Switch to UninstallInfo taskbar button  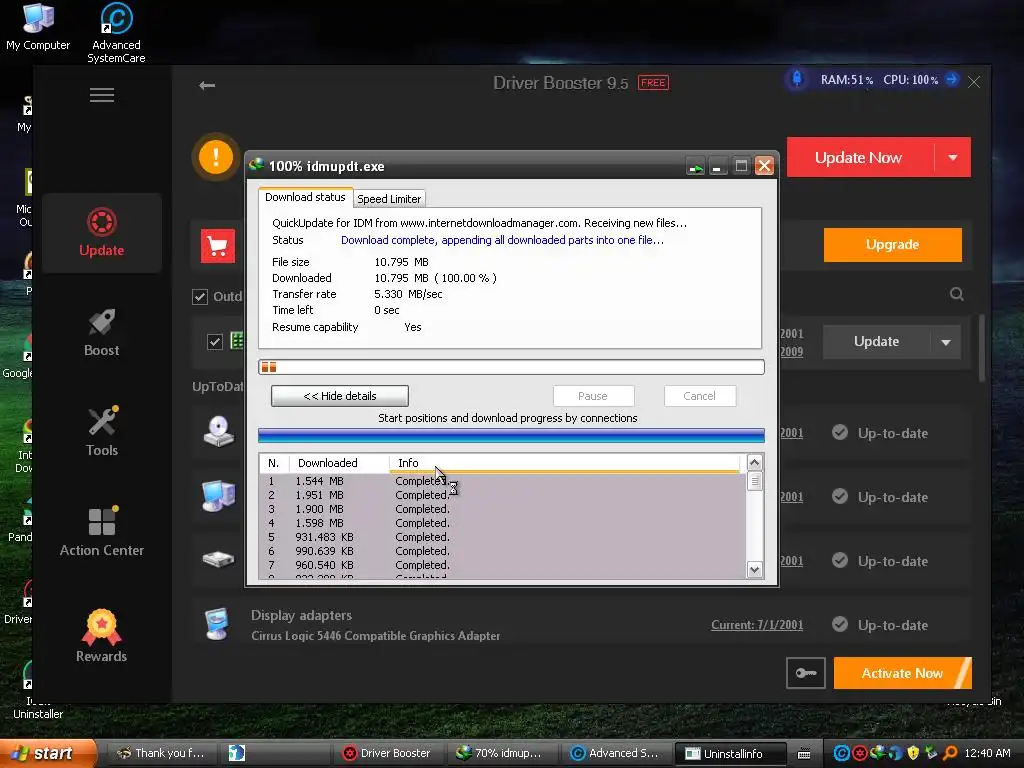tap(729, 754)
